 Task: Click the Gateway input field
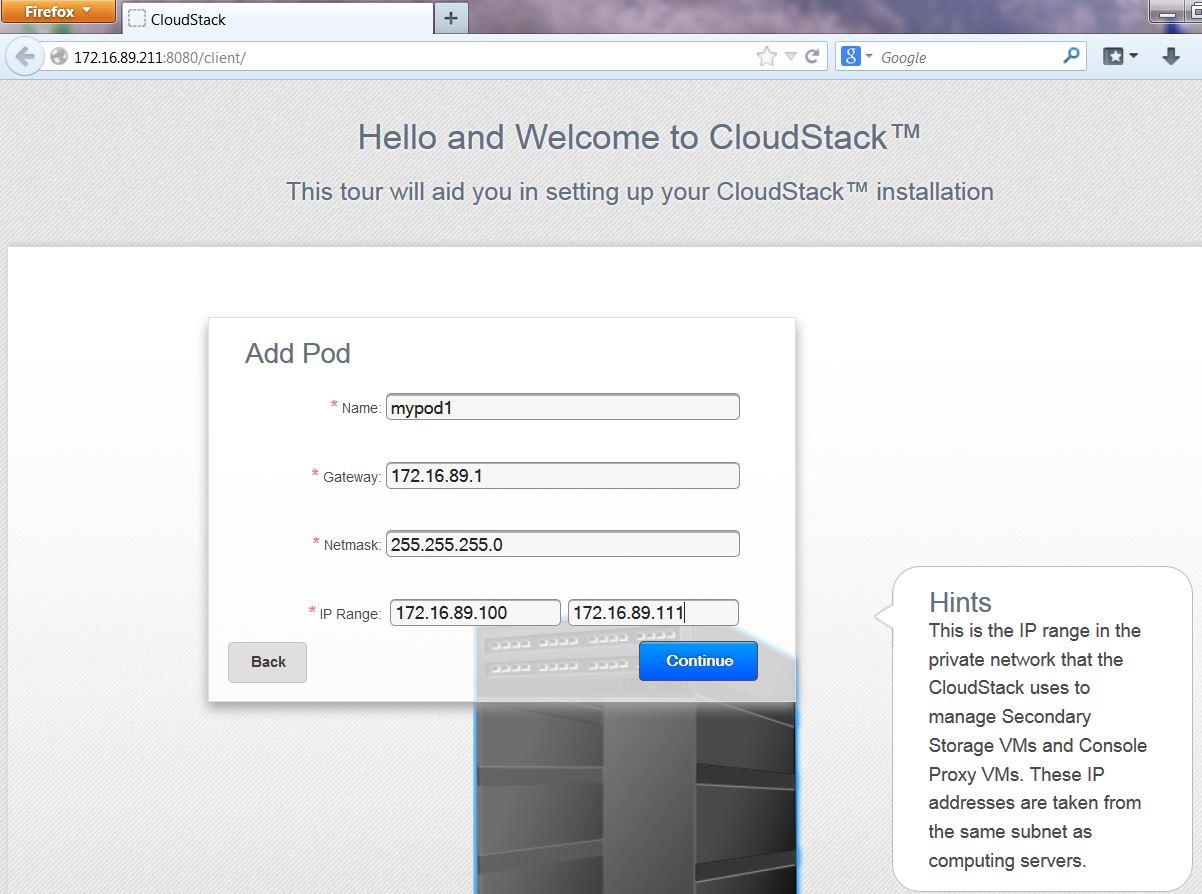click(563, 476)
